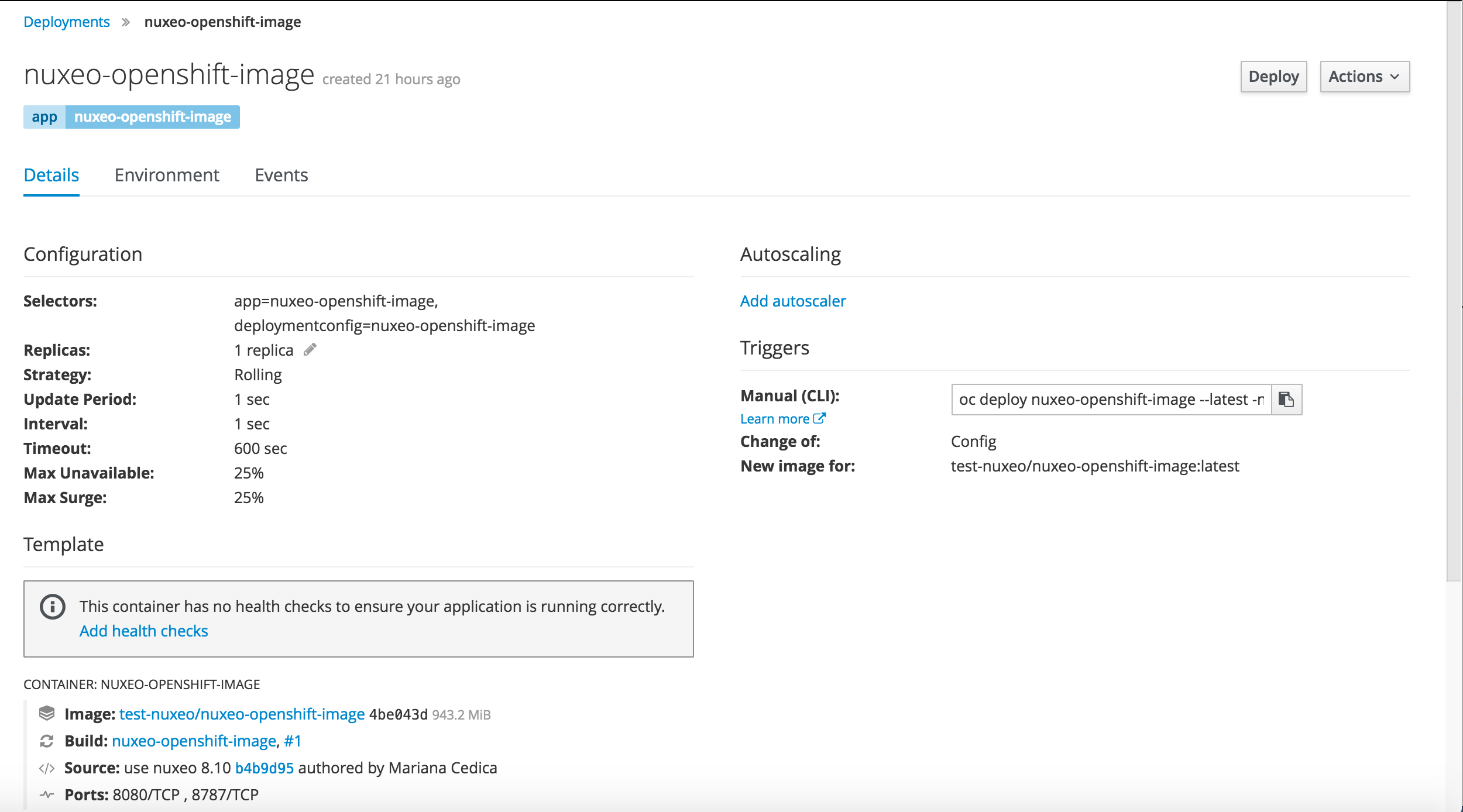This screenshot has width=1463, height=812.
Task: Click the Max Surge '25%' value
Action: click(x=249, y=497)
